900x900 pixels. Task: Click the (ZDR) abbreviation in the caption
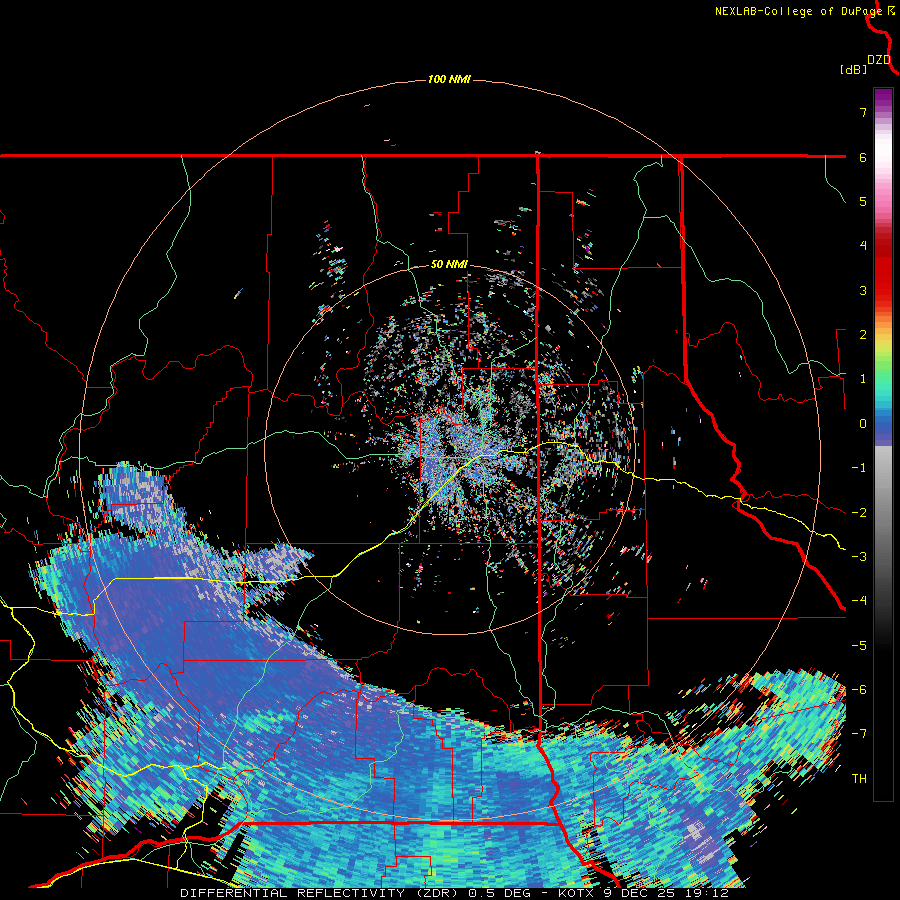[436, 893]
